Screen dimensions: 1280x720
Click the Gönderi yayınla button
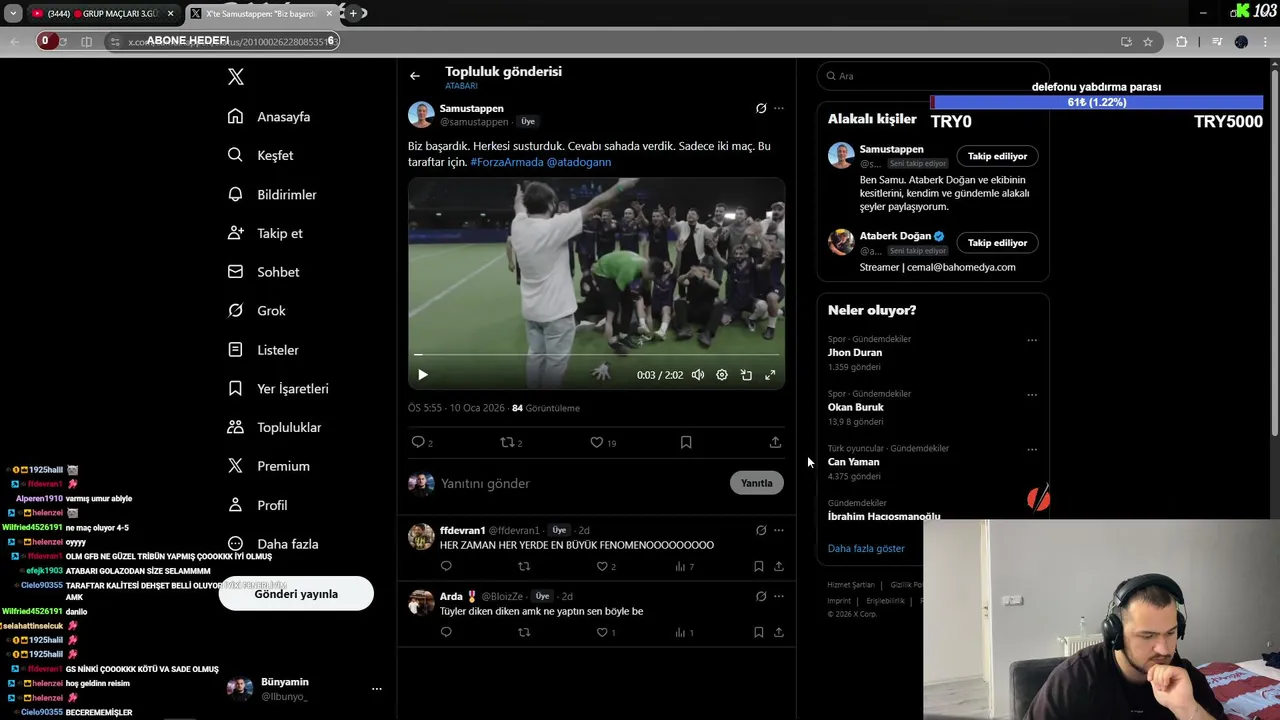point(296,594)
